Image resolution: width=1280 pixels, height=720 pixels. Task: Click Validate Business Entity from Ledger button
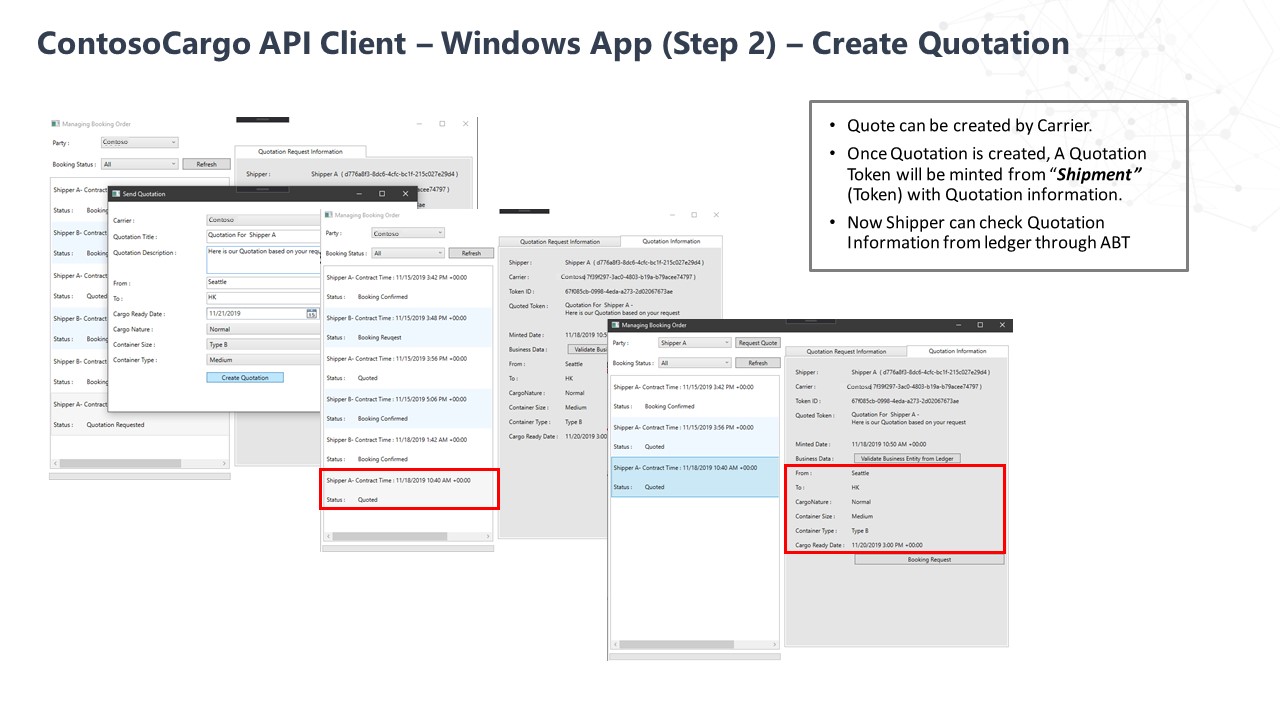click(x=907, y=458)
